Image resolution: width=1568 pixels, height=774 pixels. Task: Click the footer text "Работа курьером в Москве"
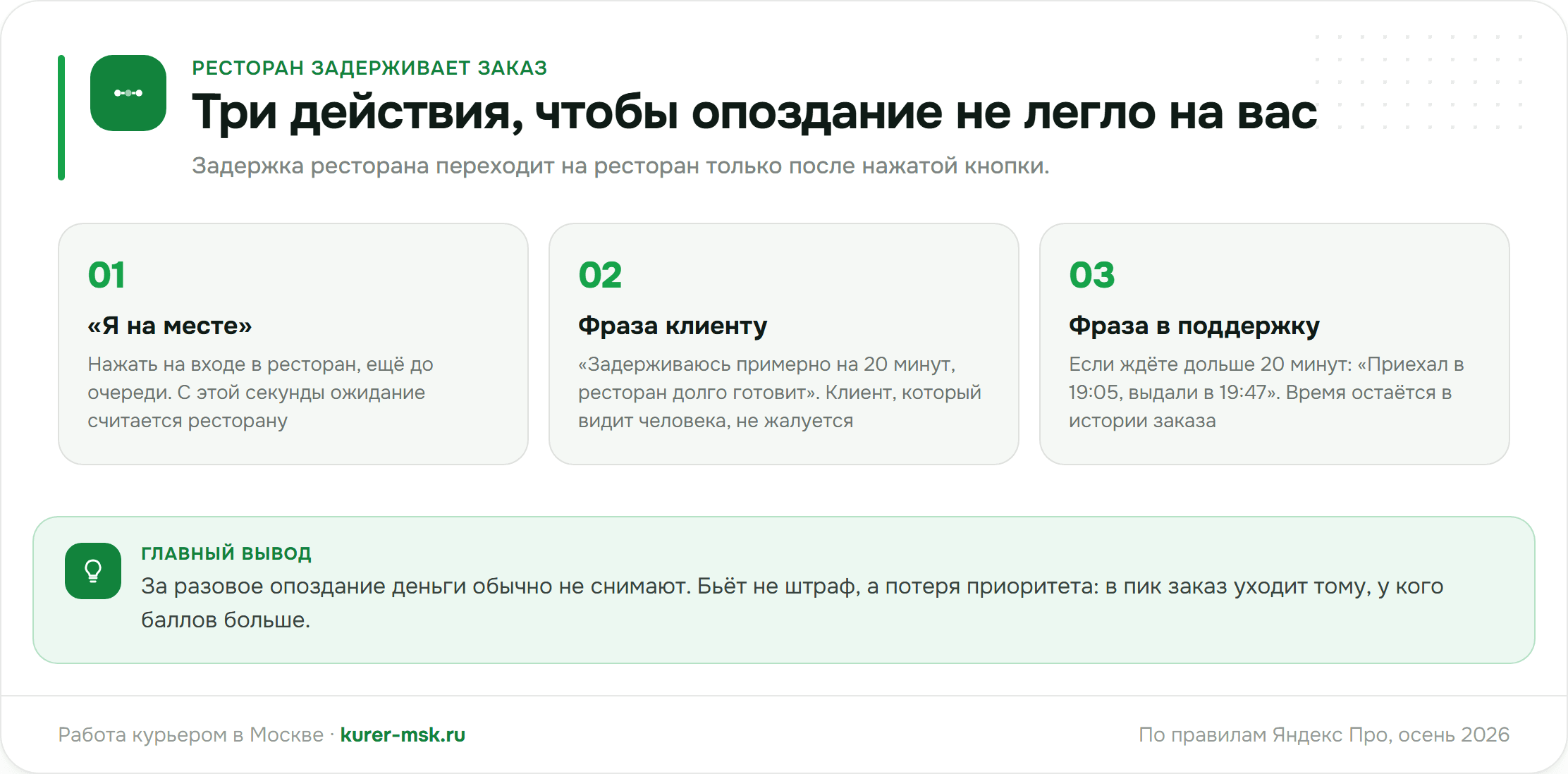[x=190, y=735]
